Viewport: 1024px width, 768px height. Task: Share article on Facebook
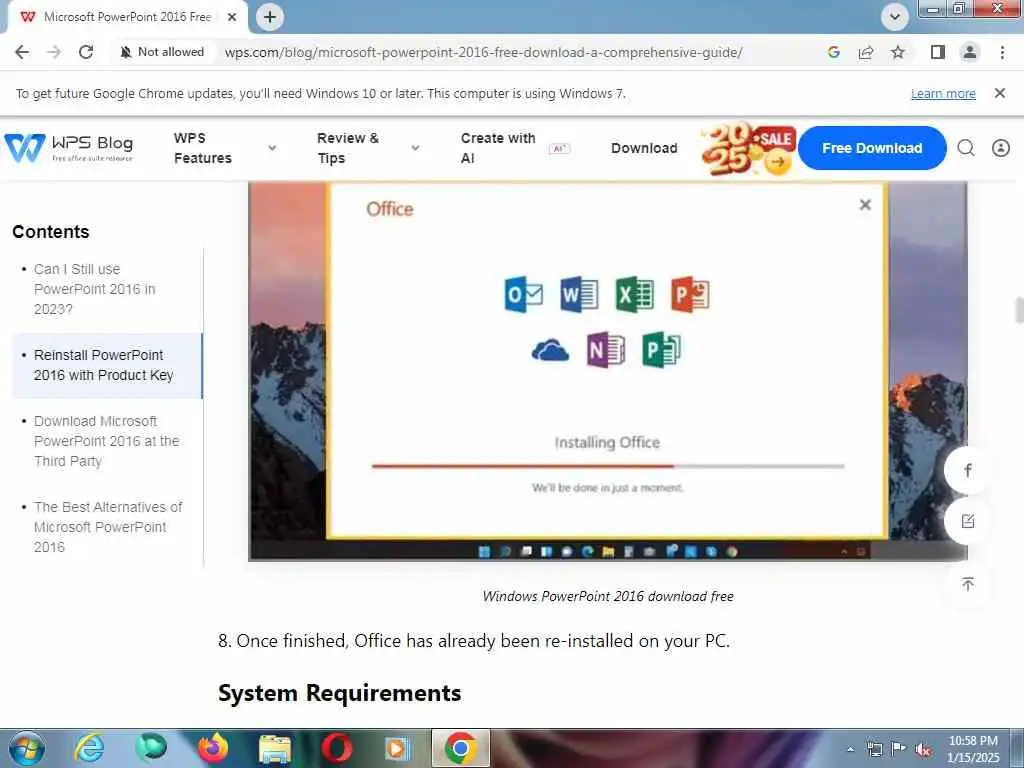[x=968, y=470]
